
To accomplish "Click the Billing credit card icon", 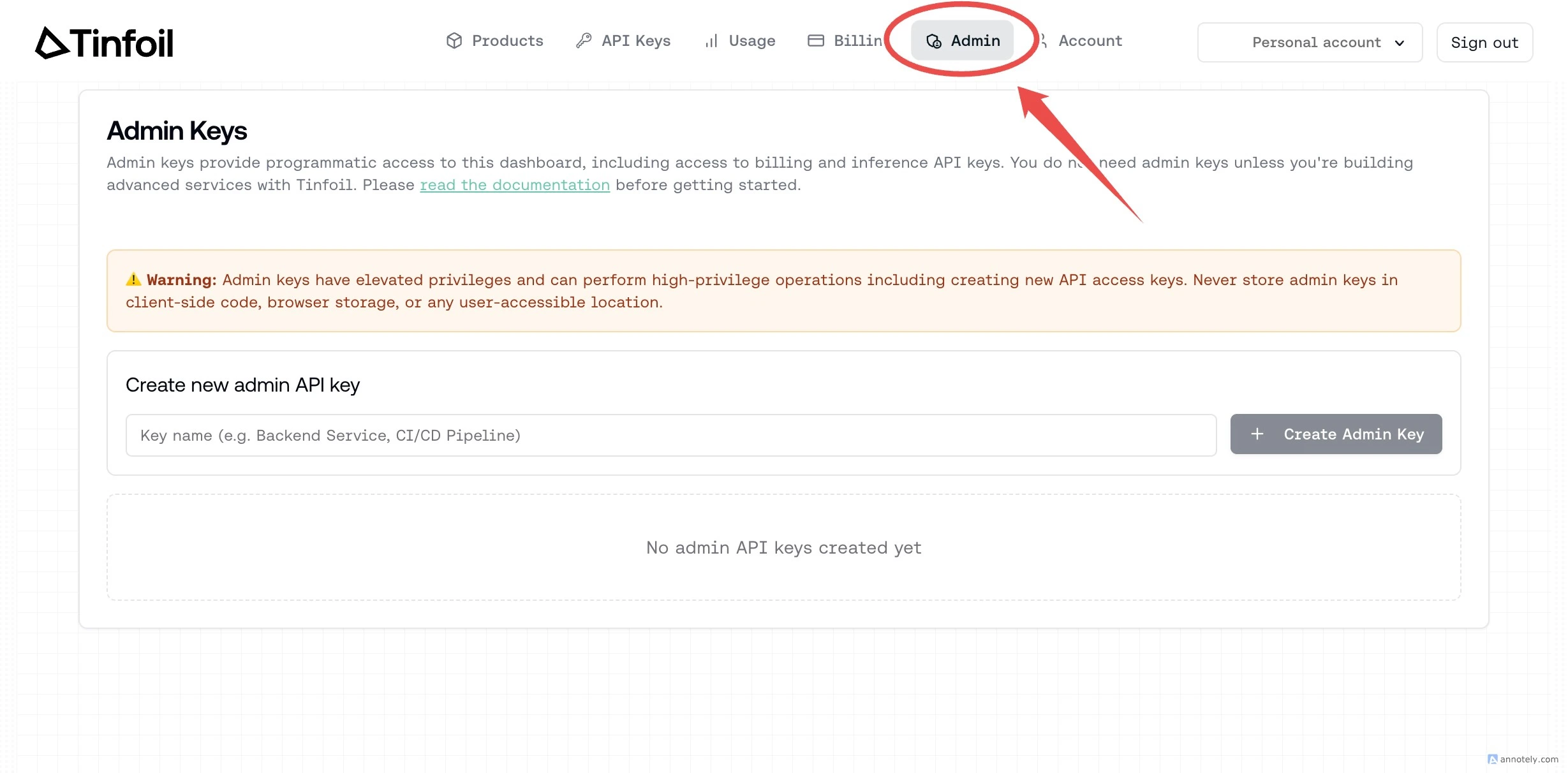I will [x=816, y=41].
